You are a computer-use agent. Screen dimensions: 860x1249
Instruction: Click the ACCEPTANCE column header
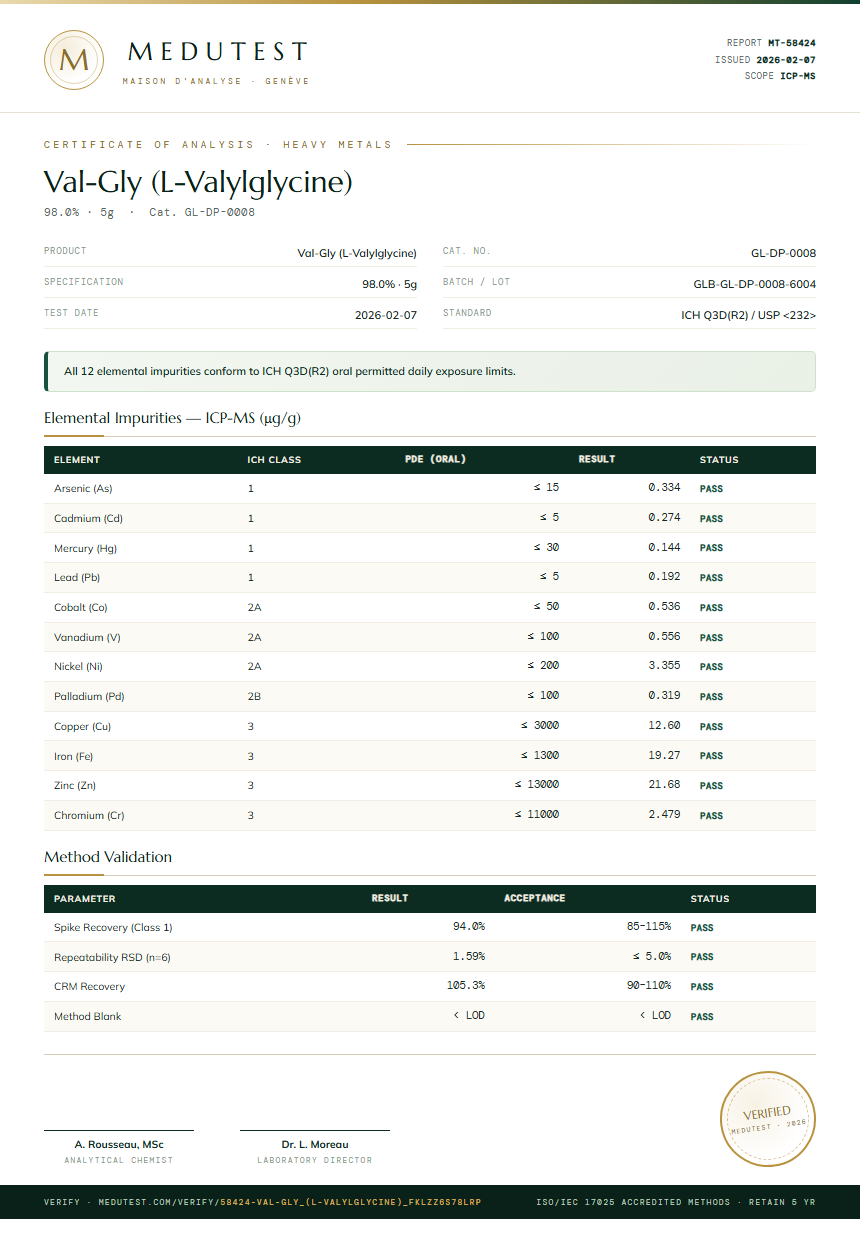(x=535, y=898)
